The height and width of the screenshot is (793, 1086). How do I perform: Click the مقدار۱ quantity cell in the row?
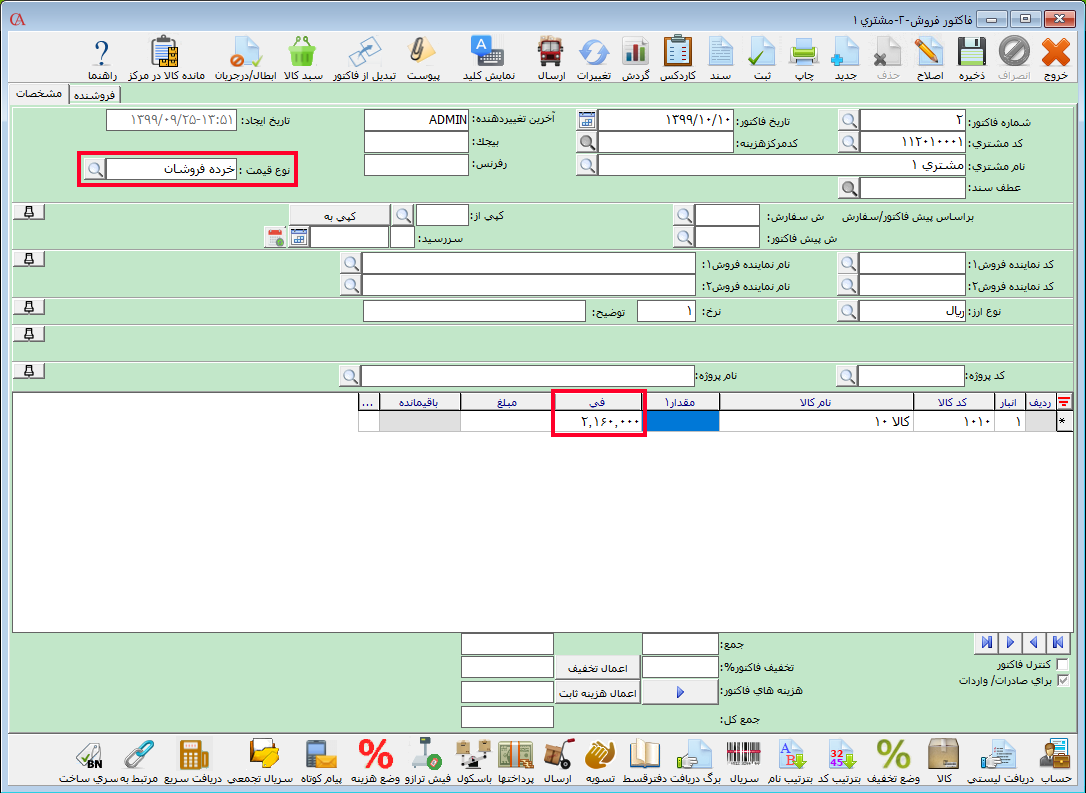point(683,422)
